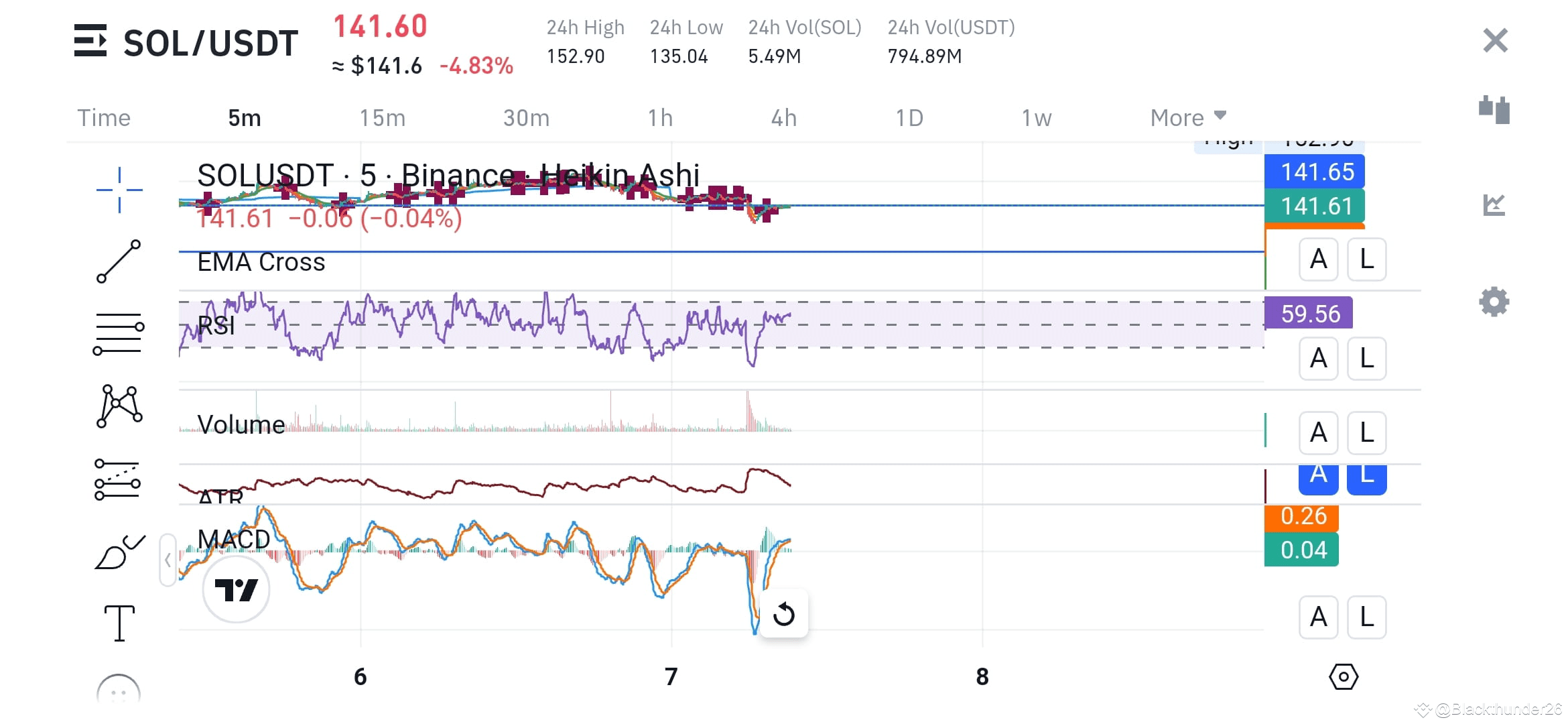Open chart settings via the gear icon
This screenshot has width=1568, height=724.
[1493, 303]
